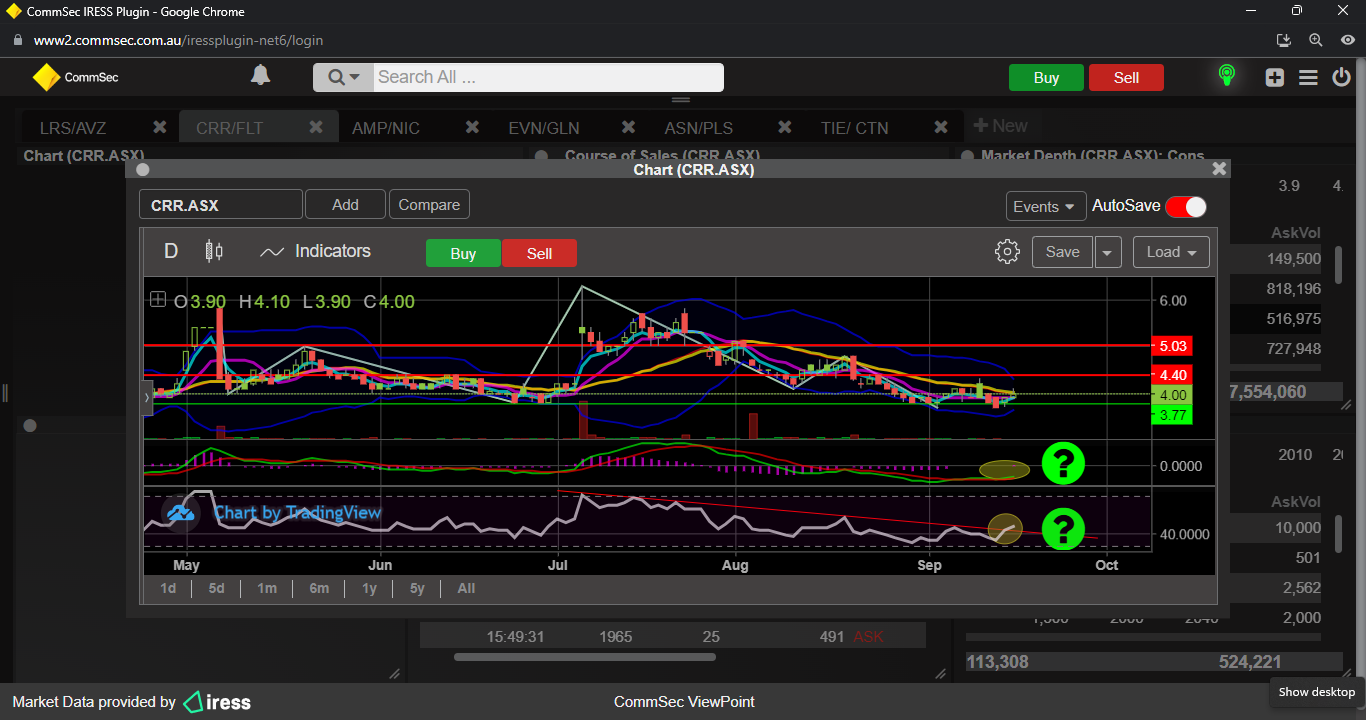Switch to the EVN/GLN tab
The height and width of the screenshot is (720, 1366).
tap(544, 128)
